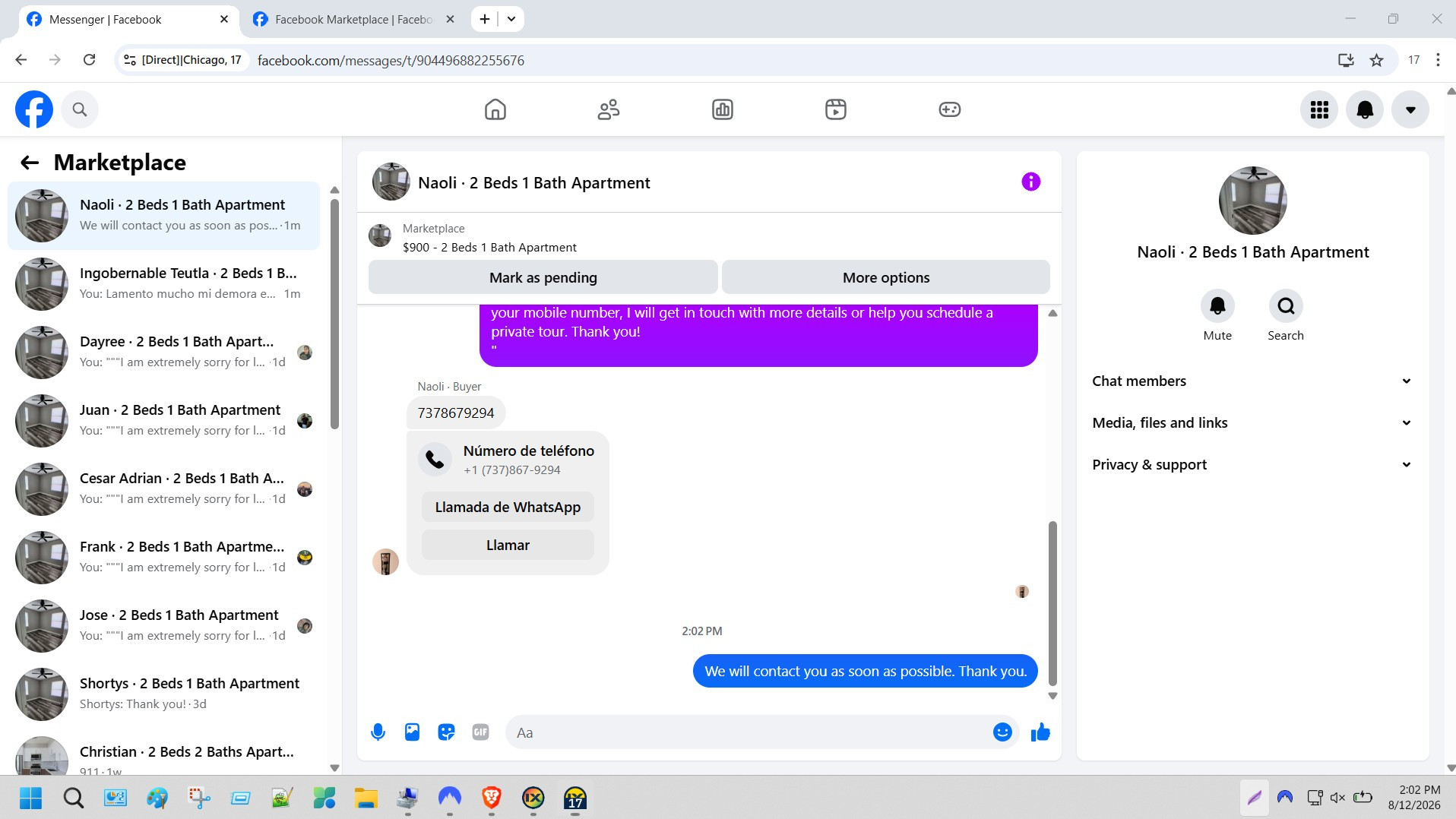Switch to the Facebook Marketplace tab

point(354,19)
